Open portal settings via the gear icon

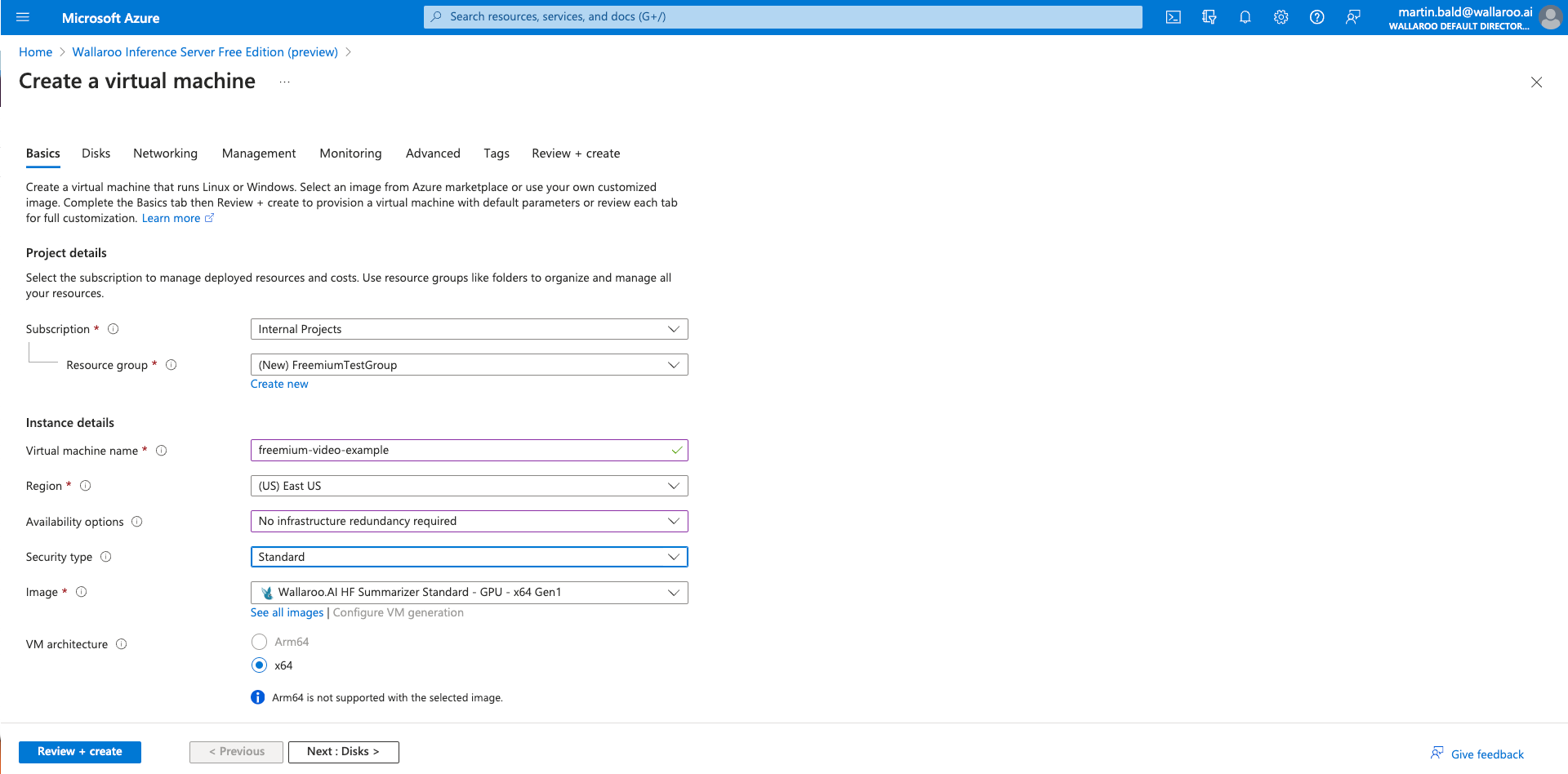tap(1281, 16)
